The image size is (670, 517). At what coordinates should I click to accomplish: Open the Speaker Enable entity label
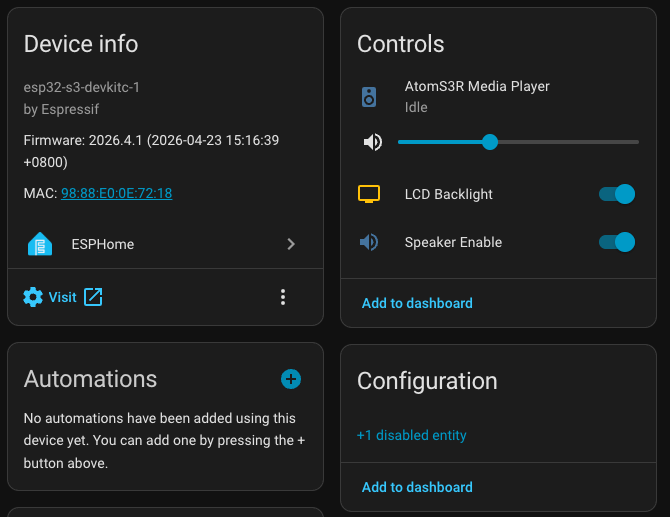pos(453,242)
